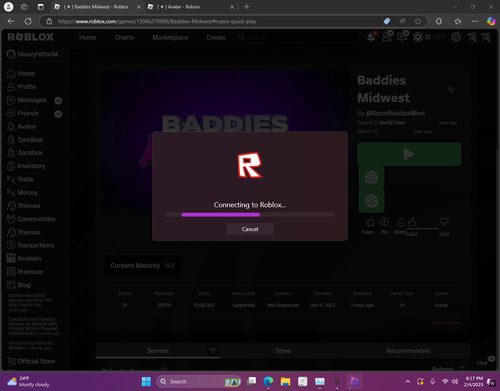Open Avatar in the left sidebar
500x391 pixels.
22,127
